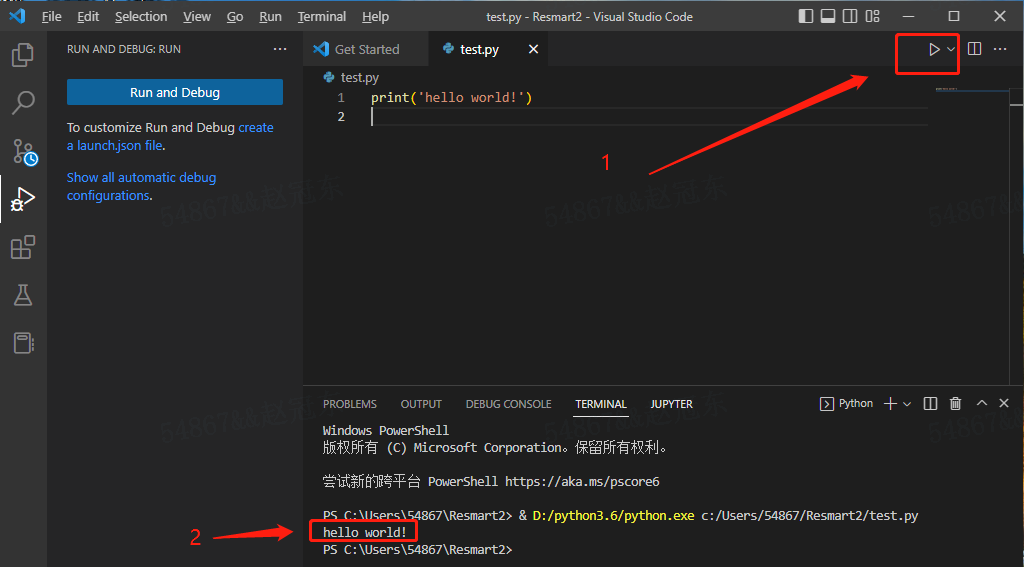Switch to the PROBLEMS panel tab

(350, 404)
